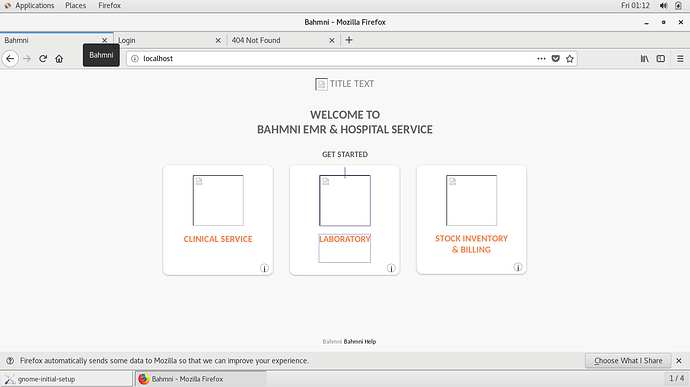Open the Bahmni Help link
690x387 pixels.
(x=360, y=341)
